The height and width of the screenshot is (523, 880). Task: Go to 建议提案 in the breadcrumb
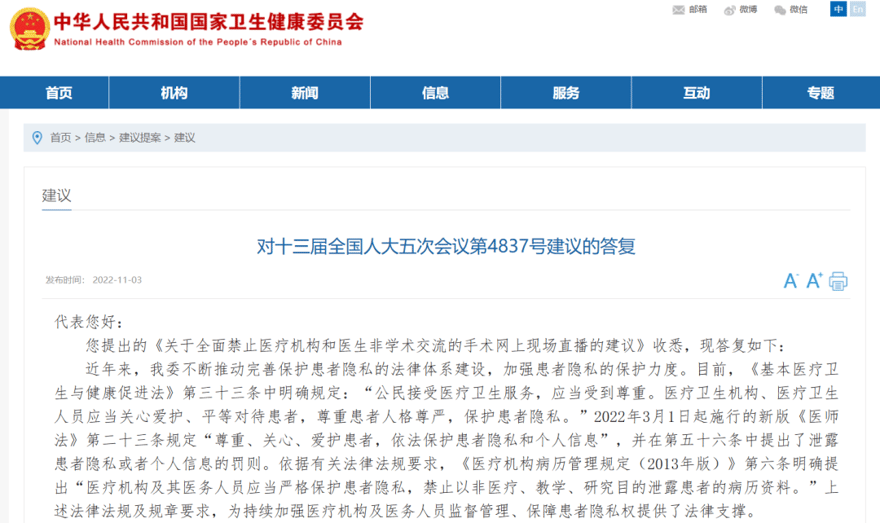(140, 137)
